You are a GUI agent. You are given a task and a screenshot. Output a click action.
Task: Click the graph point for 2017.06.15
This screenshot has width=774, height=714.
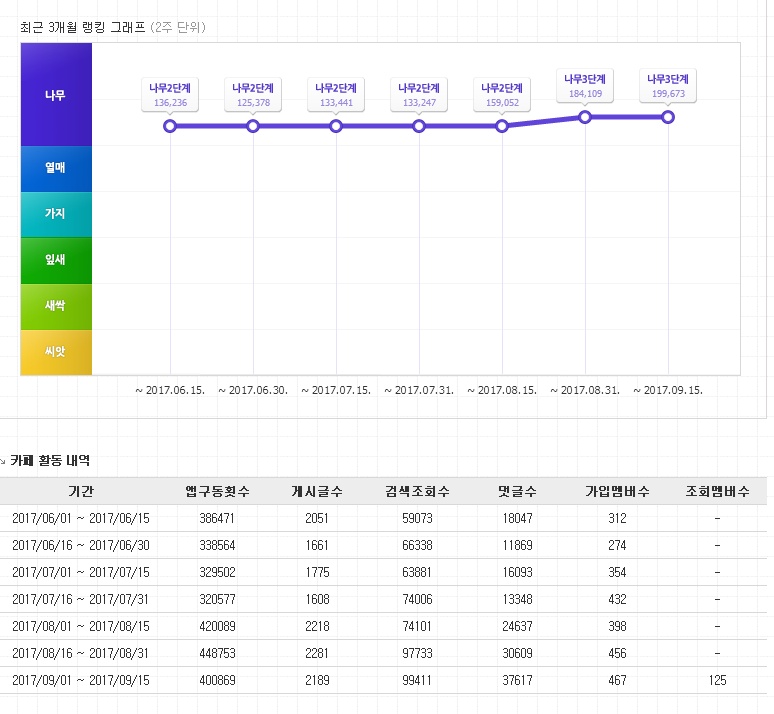[x=170, y=126]
